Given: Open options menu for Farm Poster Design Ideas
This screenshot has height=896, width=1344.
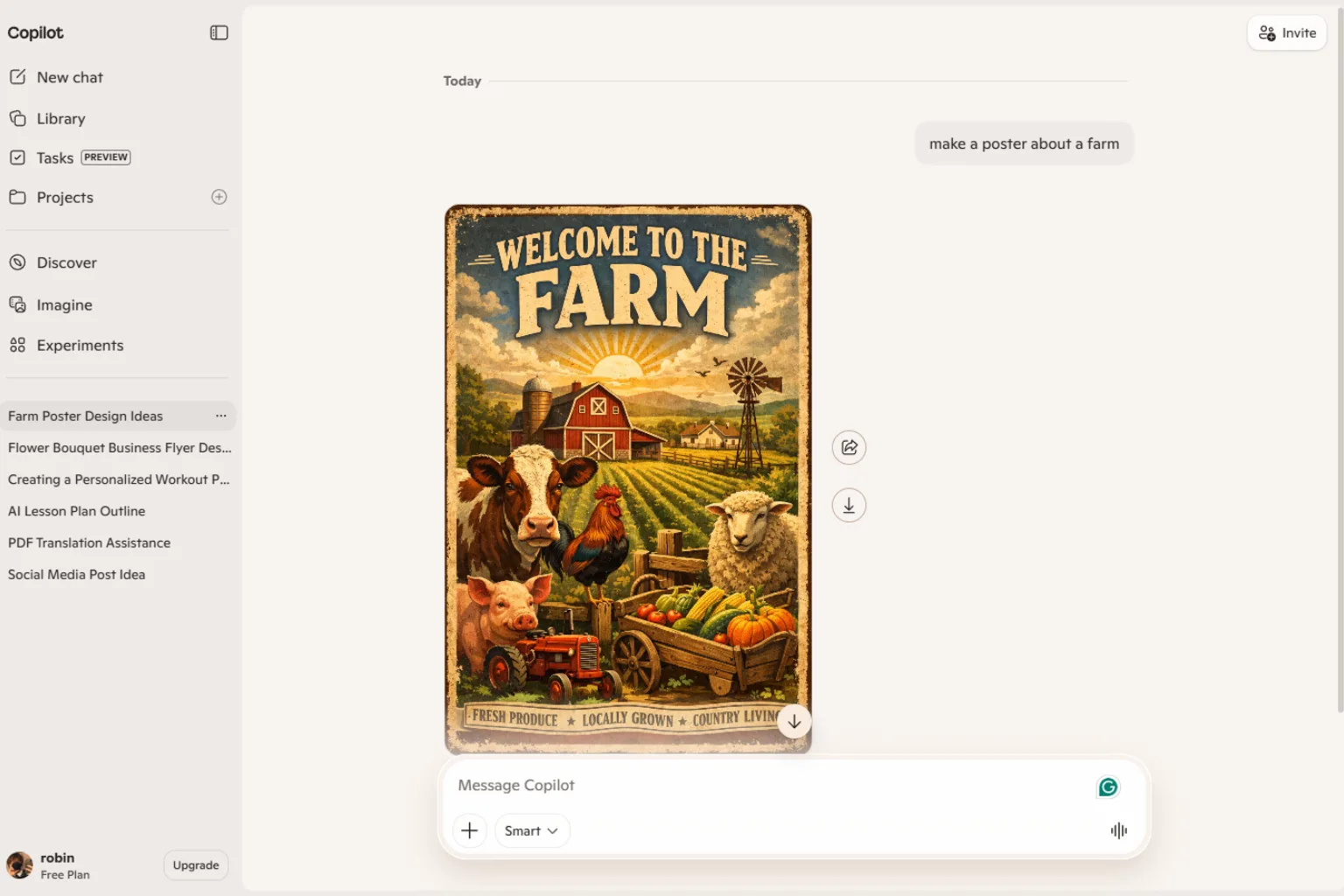Looking at the screenshot, I should pyautogui.click(x=220, y=416).
